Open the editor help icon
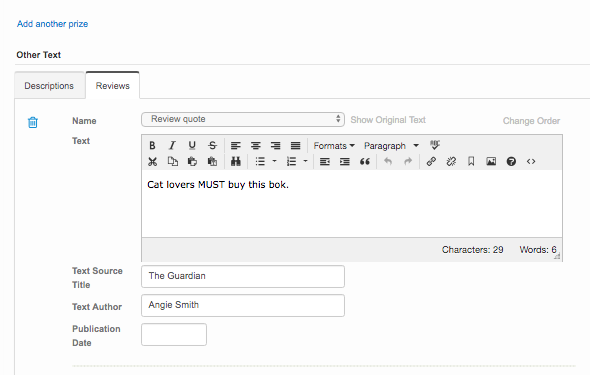 pyautogui.click(x=511, y=161)
